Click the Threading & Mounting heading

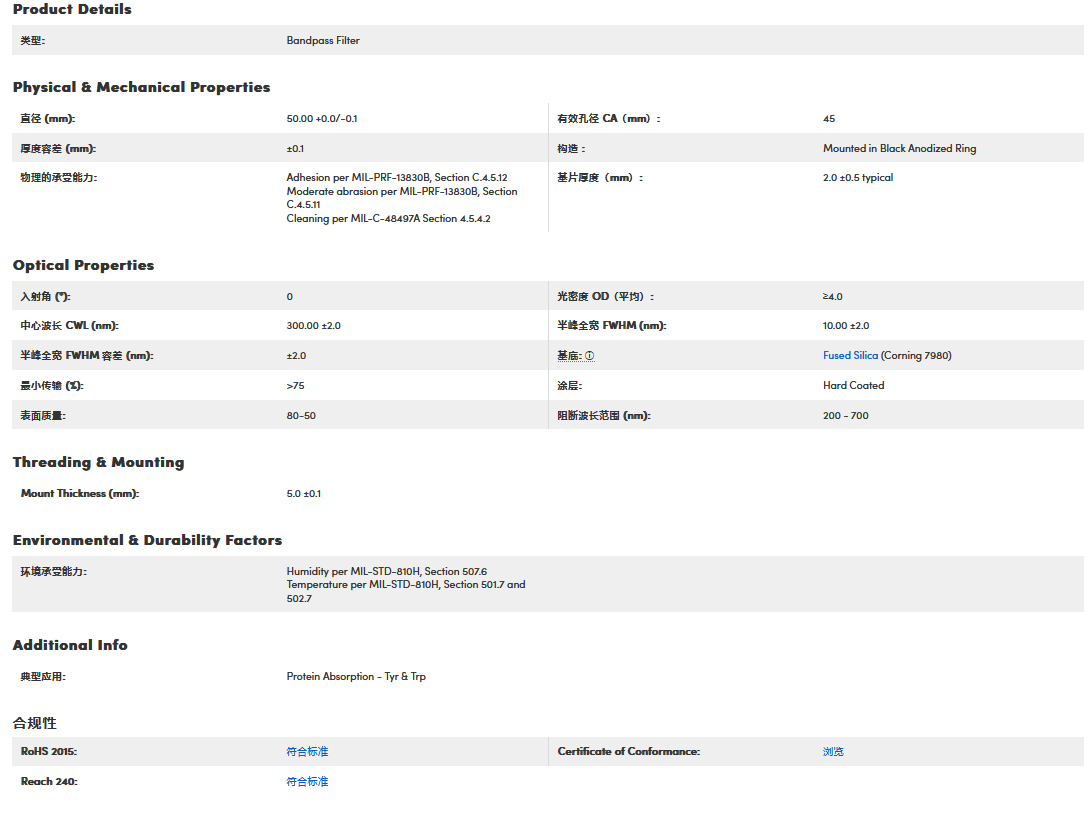98,463
